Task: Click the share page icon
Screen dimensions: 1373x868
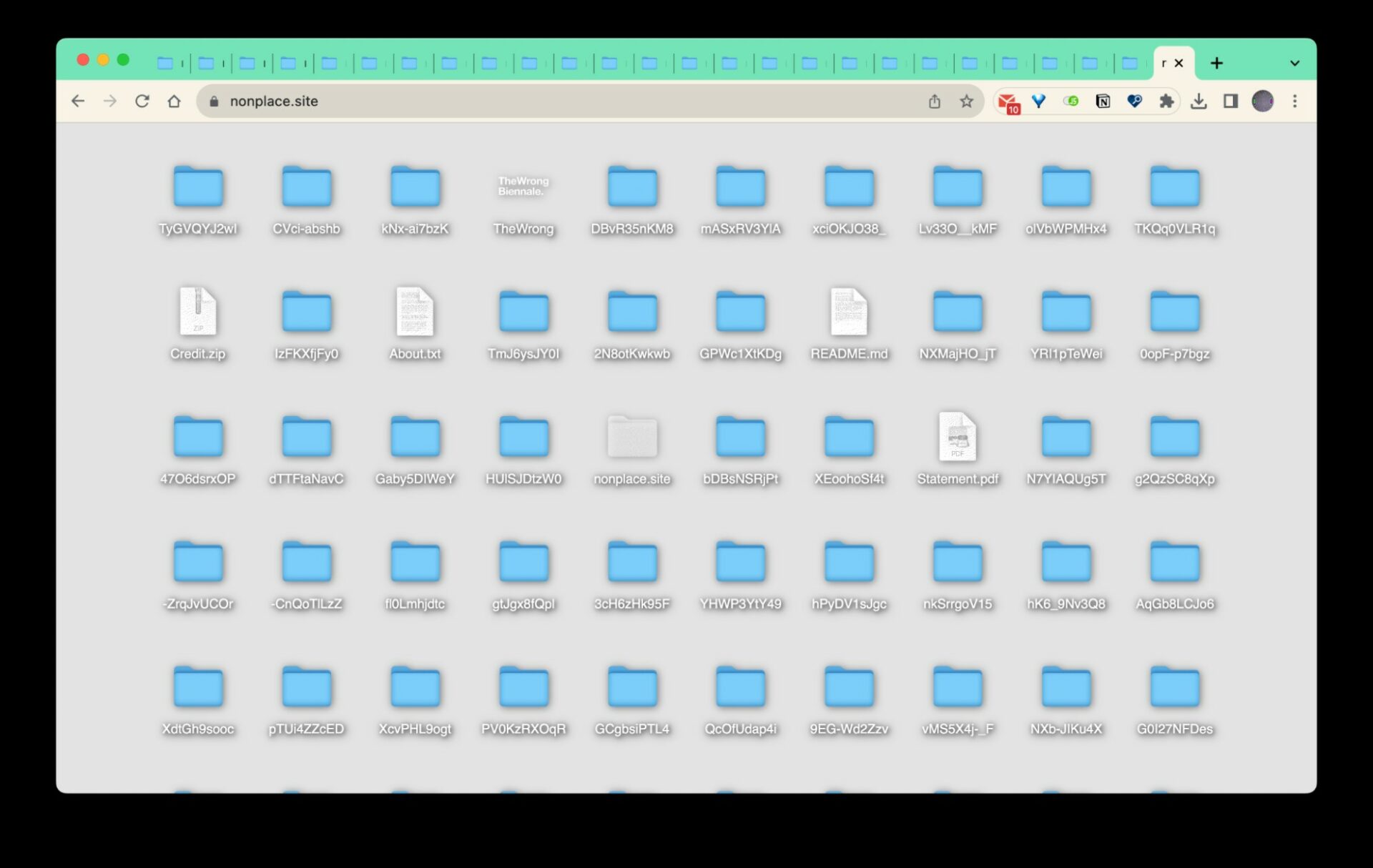Action: coord(934,102)
